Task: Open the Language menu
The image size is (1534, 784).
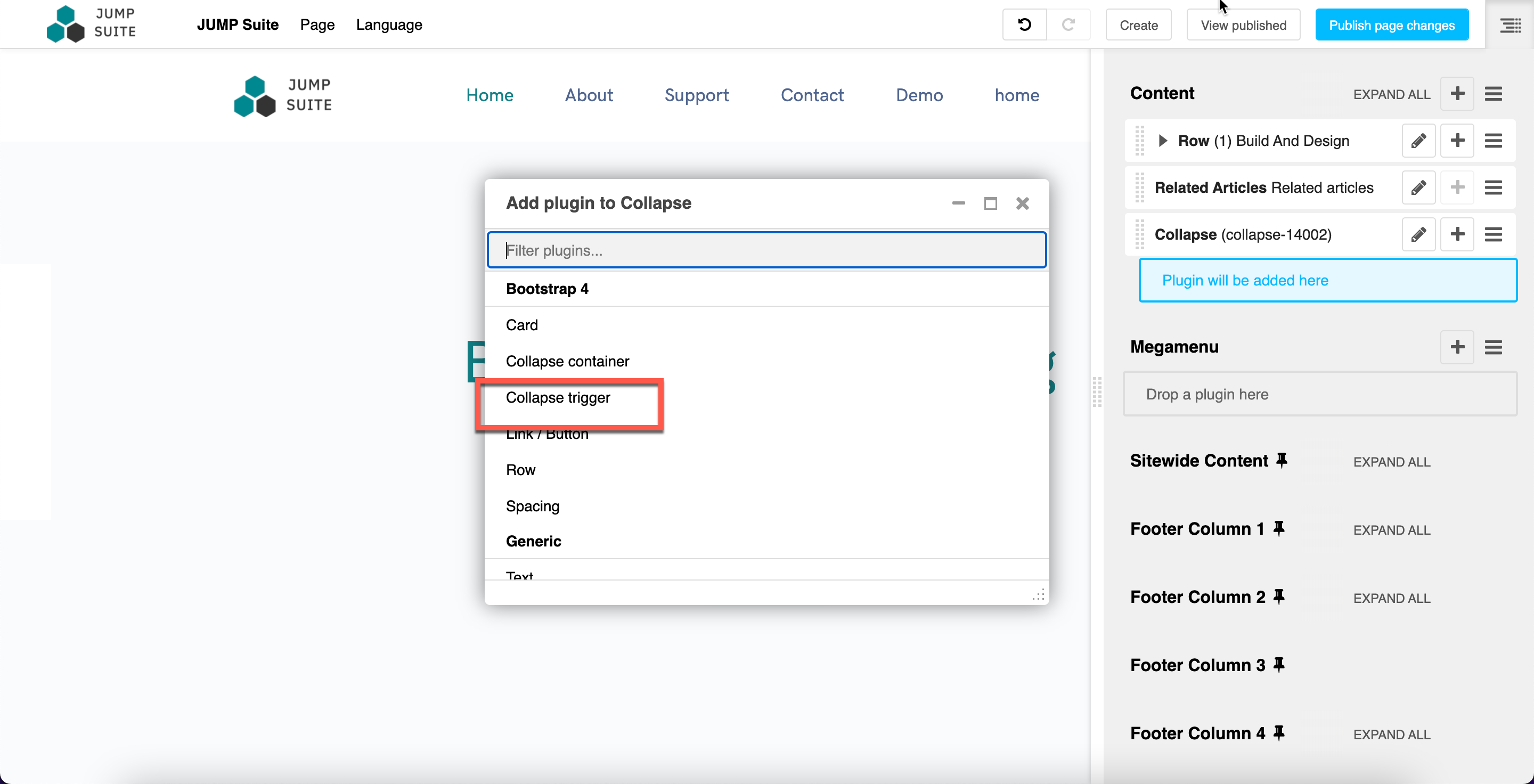Action: [x=389, y=24]
